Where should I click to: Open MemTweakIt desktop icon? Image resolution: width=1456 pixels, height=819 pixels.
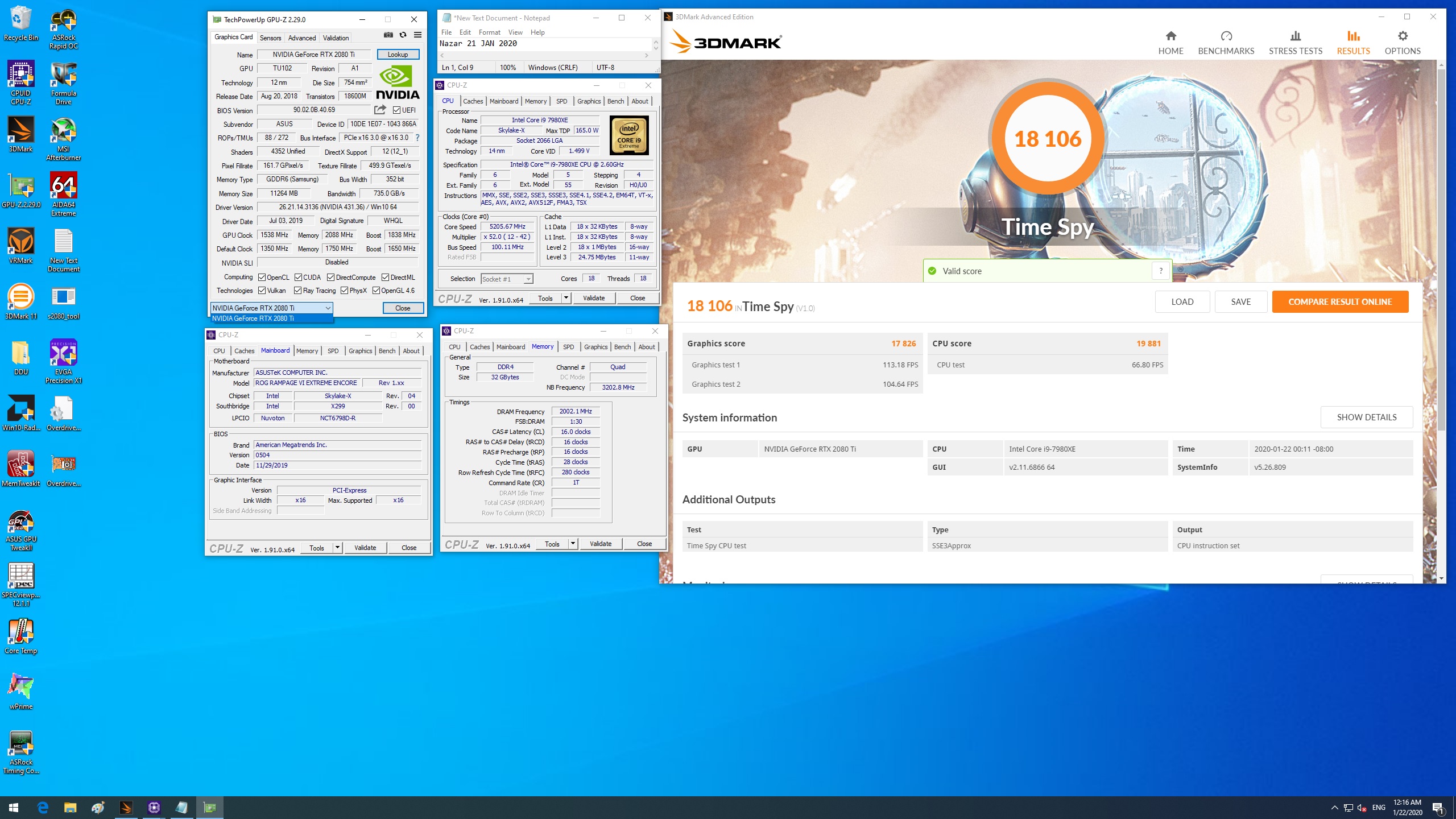[x=21, y=469]
